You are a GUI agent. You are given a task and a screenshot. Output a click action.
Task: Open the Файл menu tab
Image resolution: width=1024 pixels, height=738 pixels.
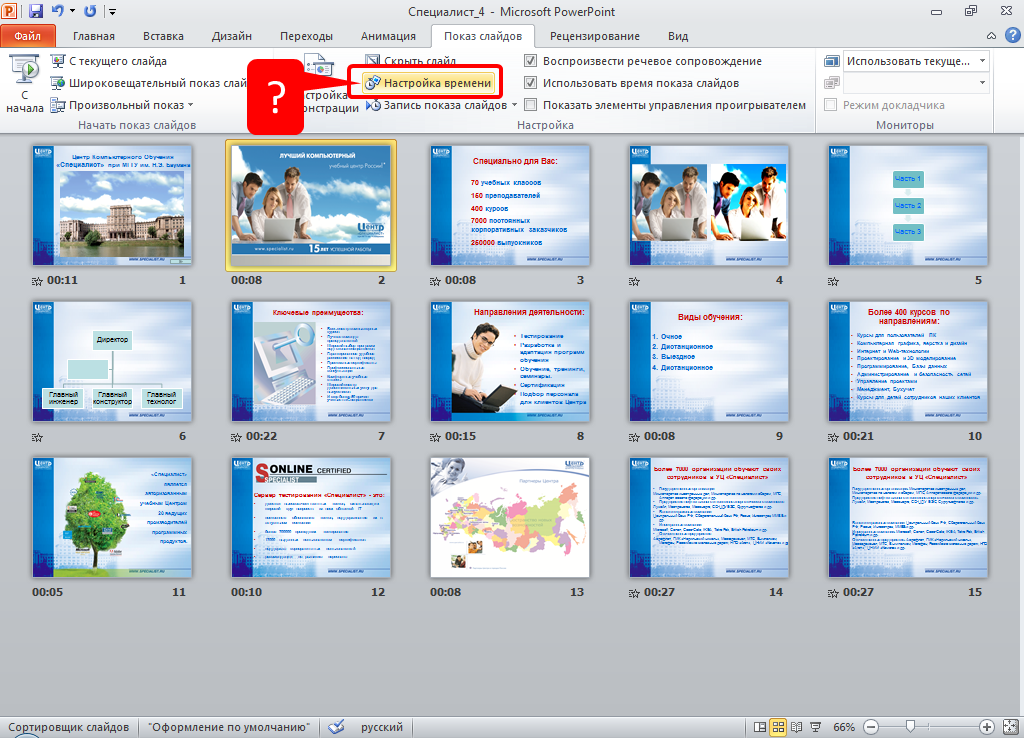pyautogui.click(x=28, y=36)
